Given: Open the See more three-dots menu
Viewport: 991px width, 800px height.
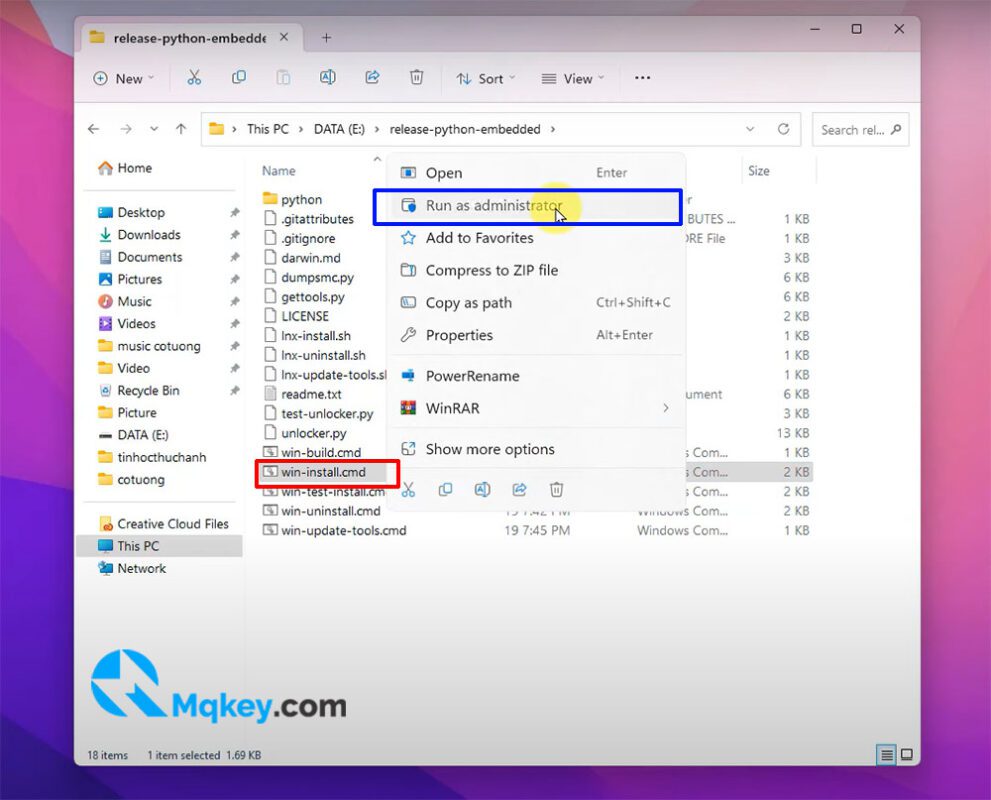Looking at the screenshot, I should pyautogui.click(x=642, y=78).
